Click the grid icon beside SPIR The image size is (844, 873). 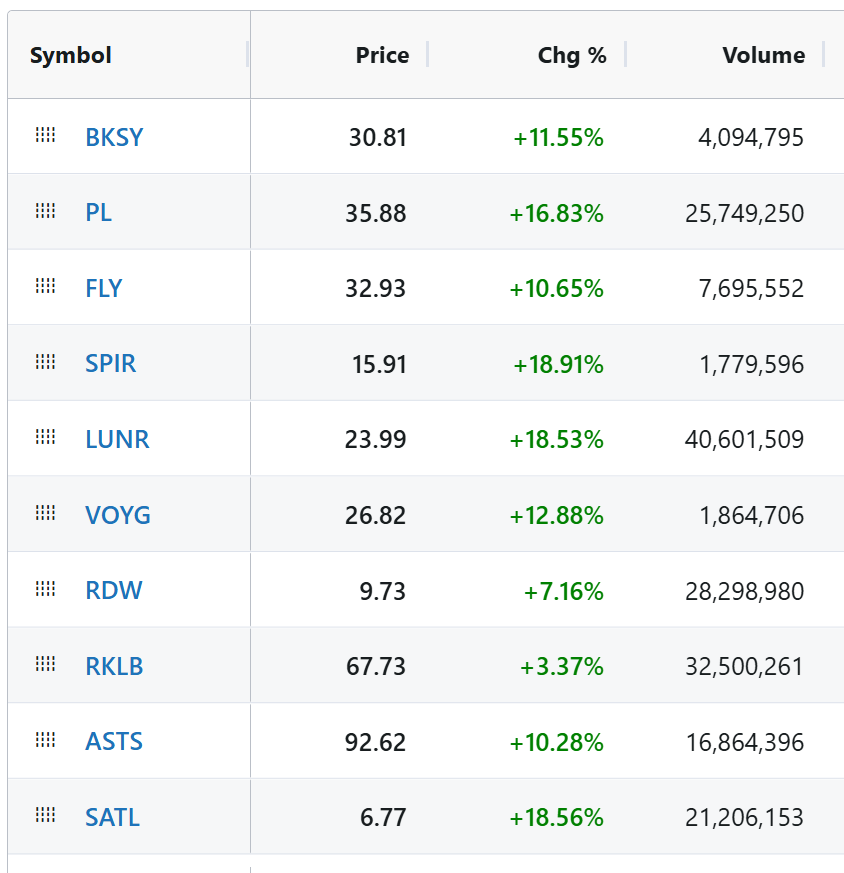44,362
